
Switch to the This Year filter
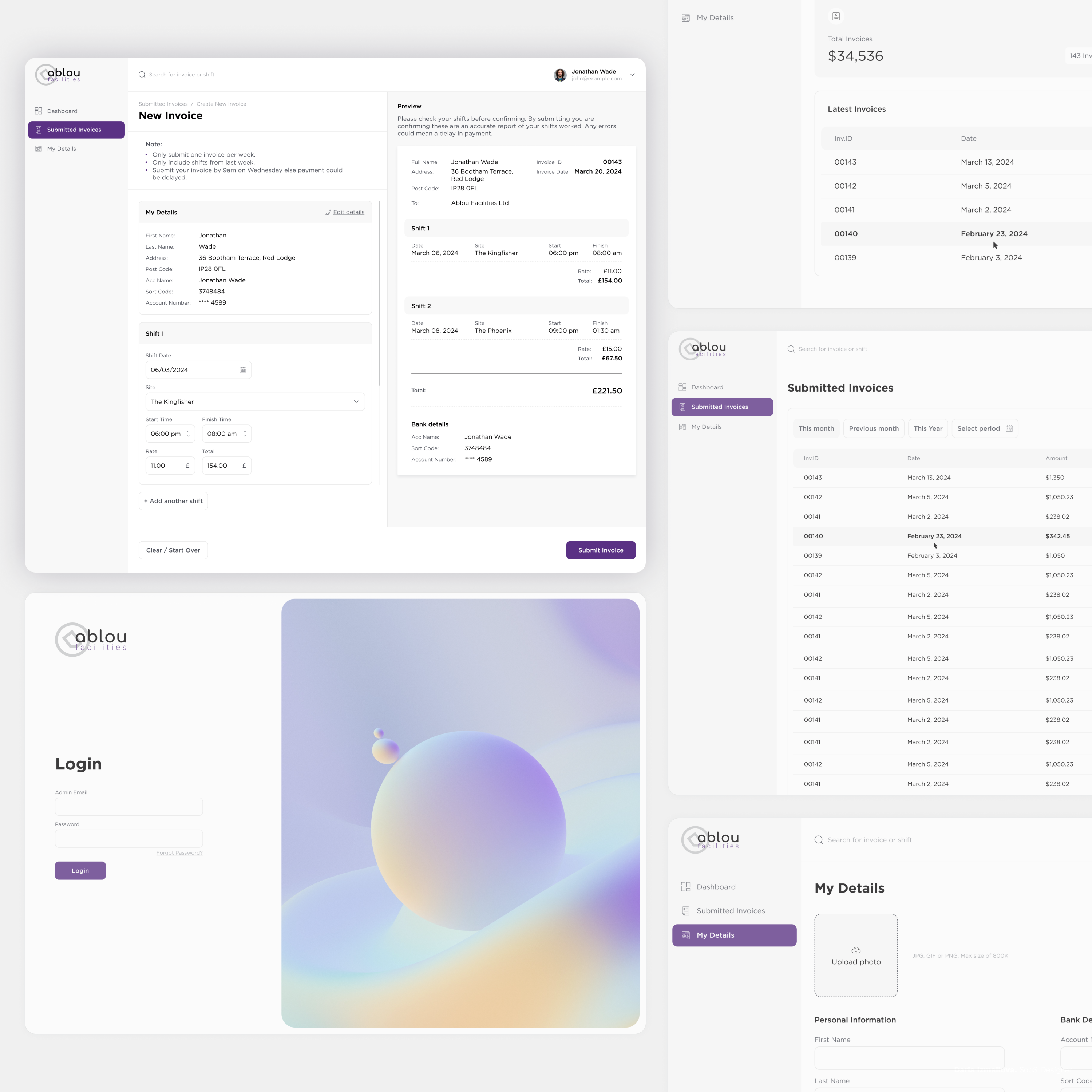coord(927,428)
